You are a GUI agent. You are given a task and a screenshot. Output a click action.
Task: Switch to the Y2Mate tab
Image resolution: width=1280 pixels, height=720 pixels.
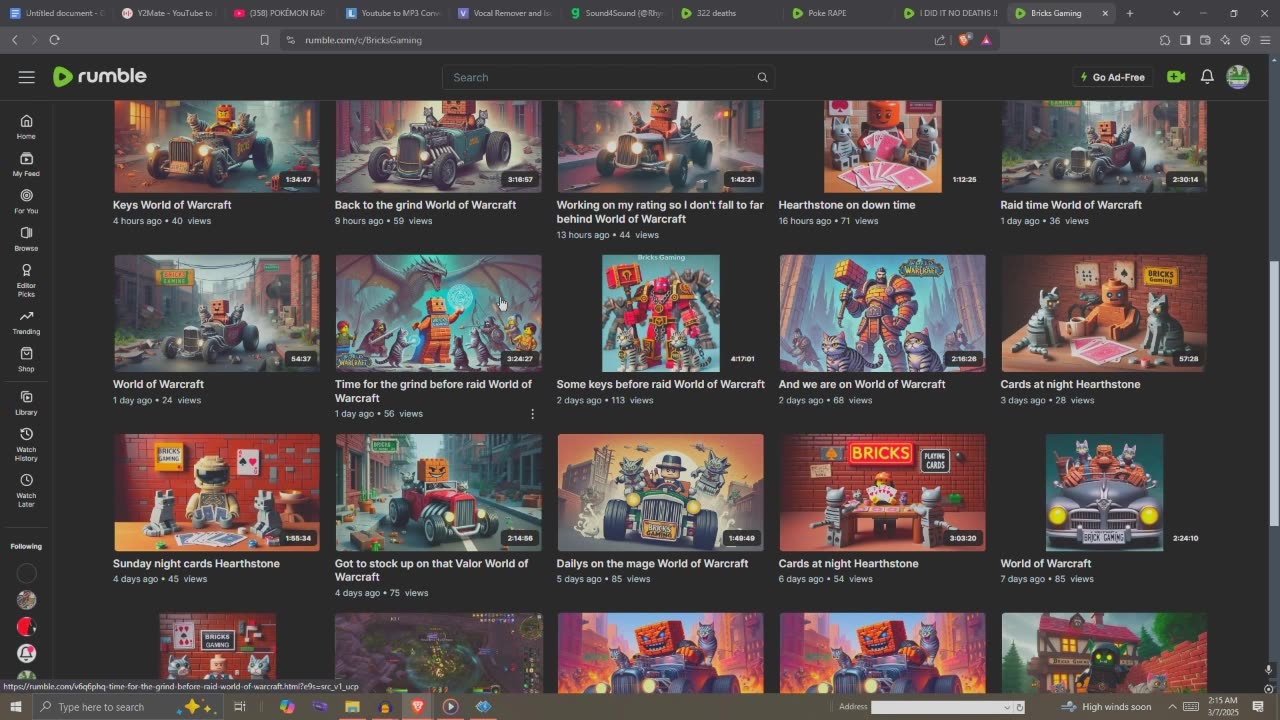point(167,13)
